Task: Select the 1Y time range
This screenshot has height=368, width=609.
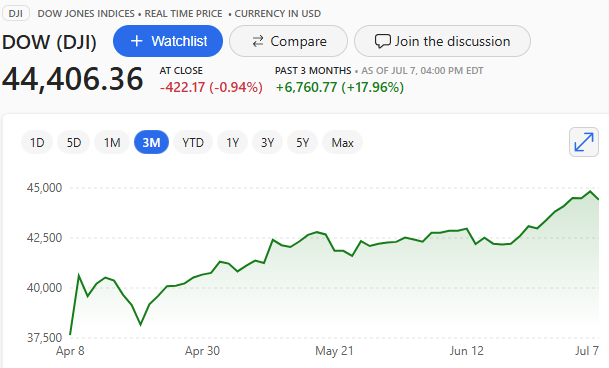Action: (x=232, y=143)
